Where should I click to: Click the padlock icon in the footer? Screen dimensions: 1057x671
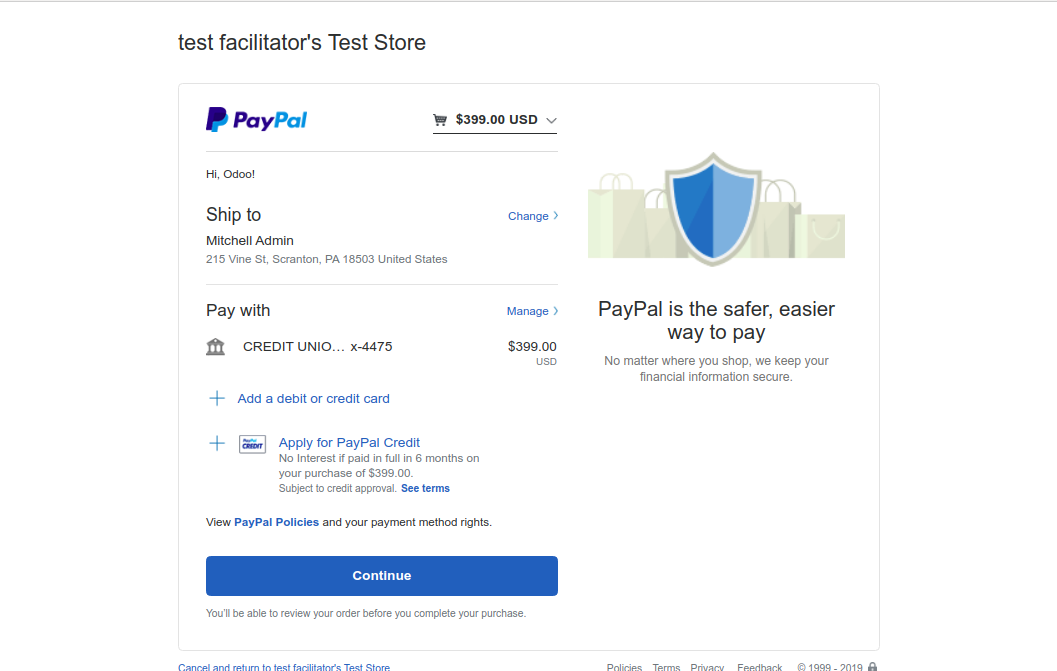[x=872, y=666]
